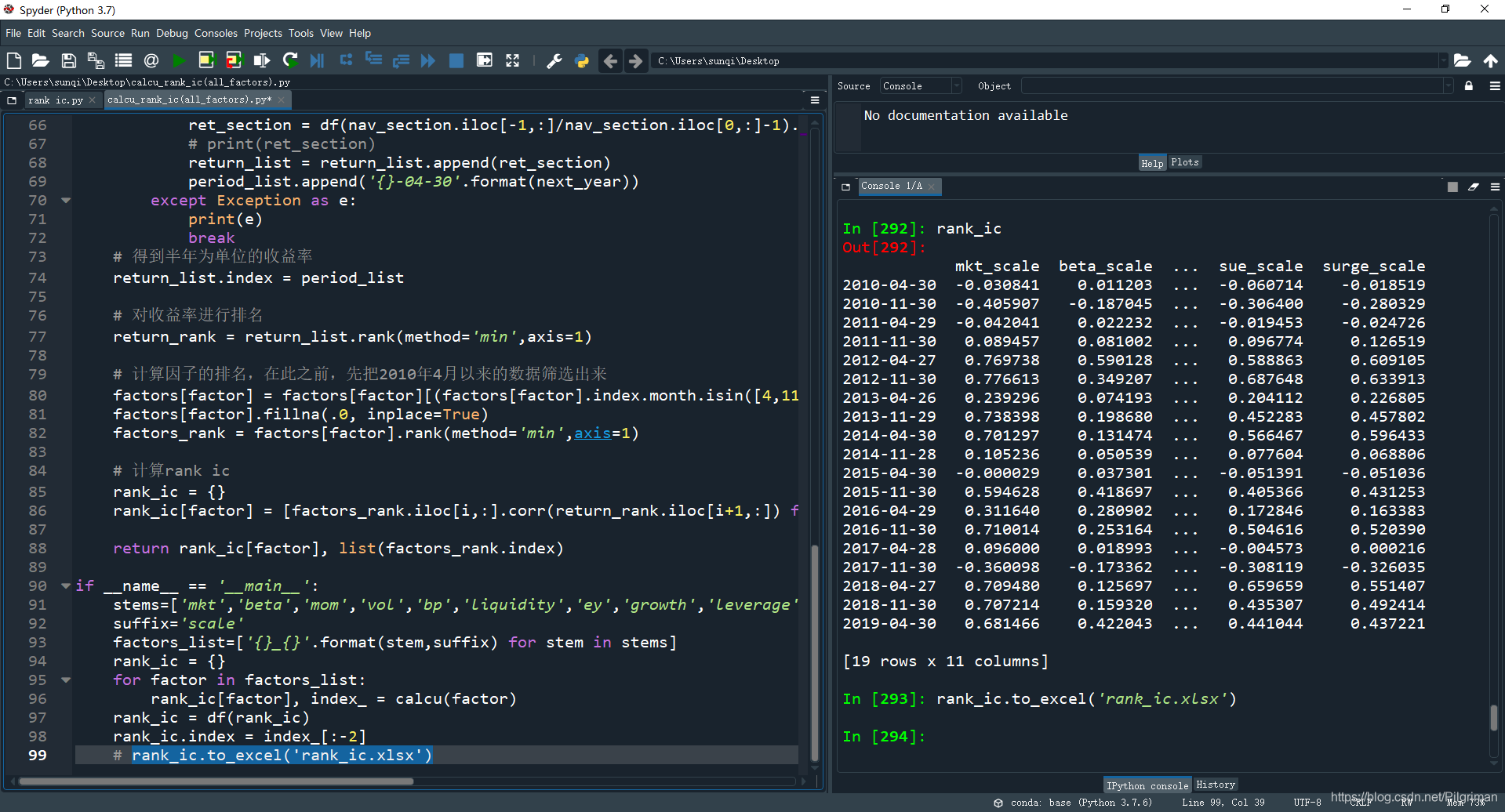Continue debug execution with fast-forward icon

(428, 60)
